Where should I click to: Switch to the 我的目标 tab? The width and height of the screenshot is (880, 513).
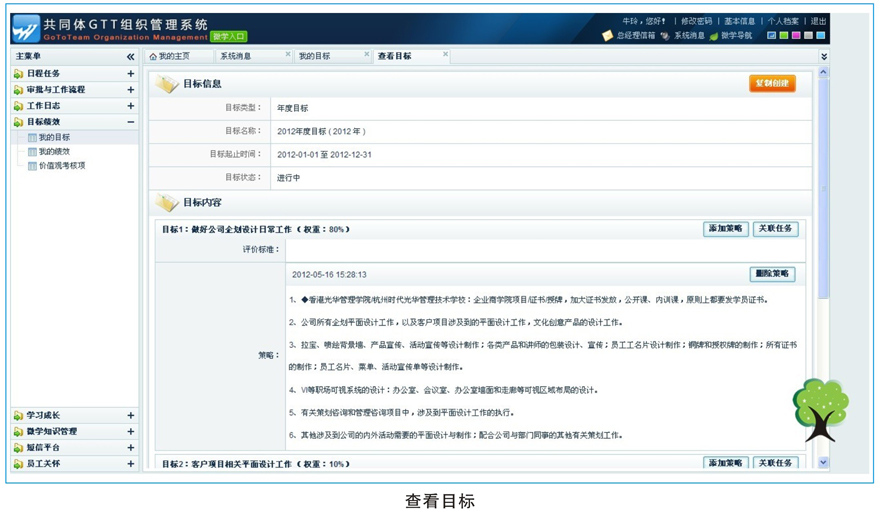[314, 57]
